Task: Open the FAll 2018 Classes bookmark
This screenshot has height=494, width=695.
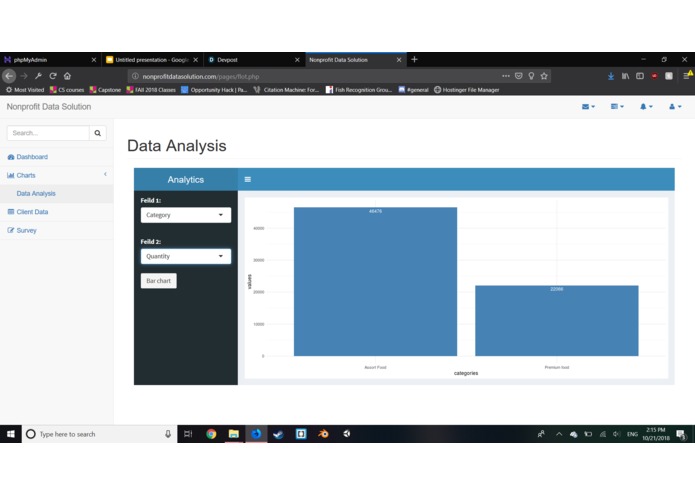Action: point(151,90)
